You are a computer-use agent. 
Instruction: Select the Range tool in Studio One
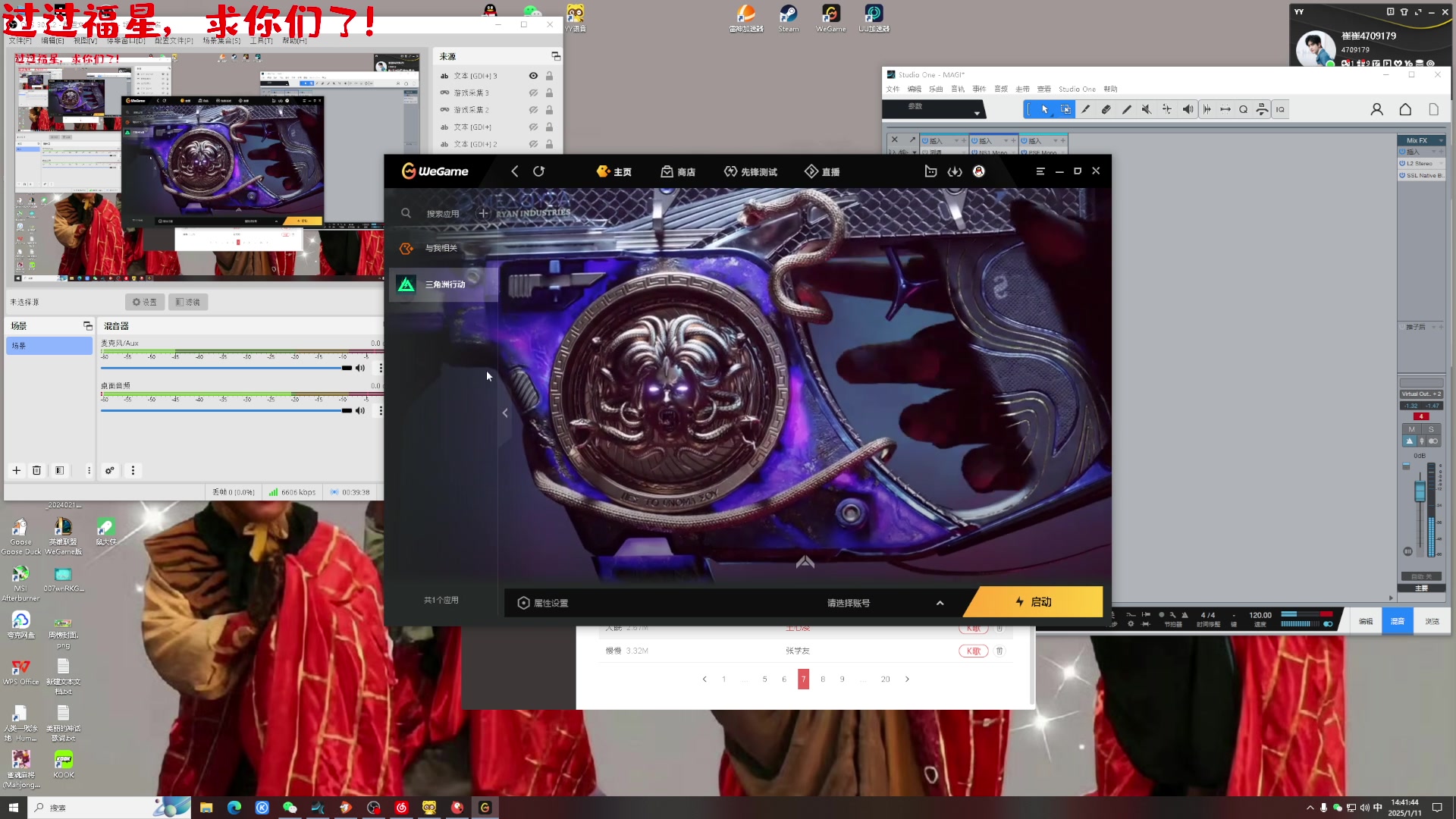(1065, 109)
